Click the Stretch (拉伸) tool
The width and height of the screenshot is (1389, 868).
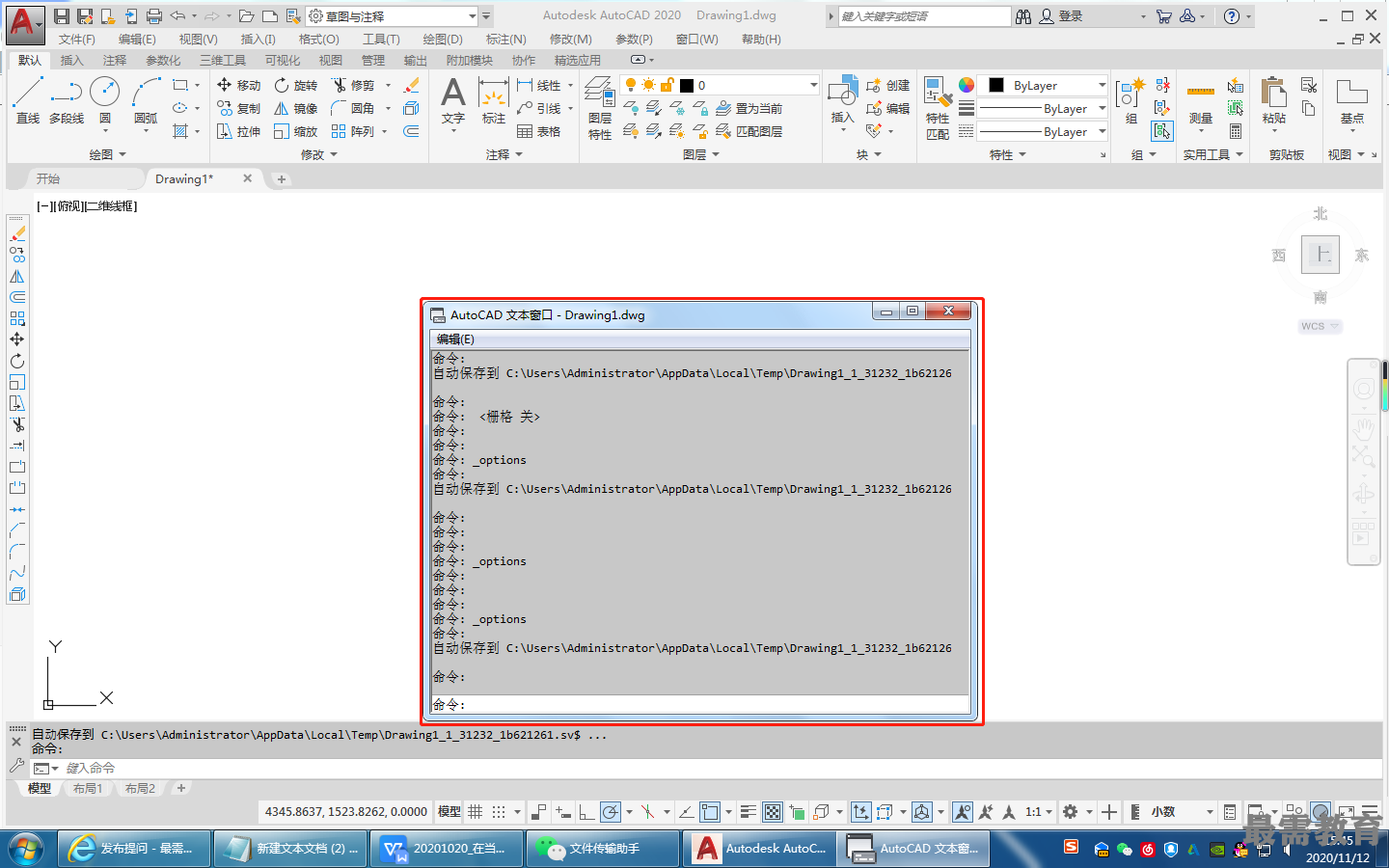(238, 131)
